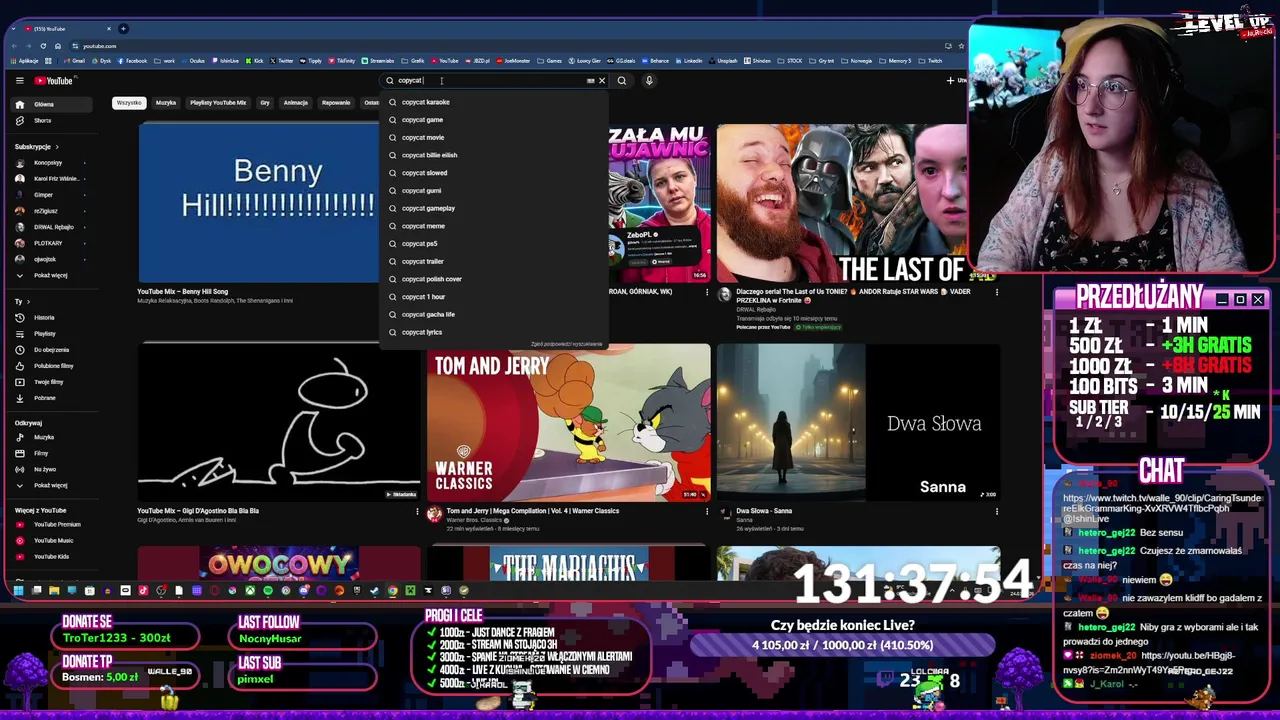Image resolution: width=1280 pixels, height=720 pixels.
Task: Pick the 'copycat karaoke' suggestion
Action: point(495,102)
